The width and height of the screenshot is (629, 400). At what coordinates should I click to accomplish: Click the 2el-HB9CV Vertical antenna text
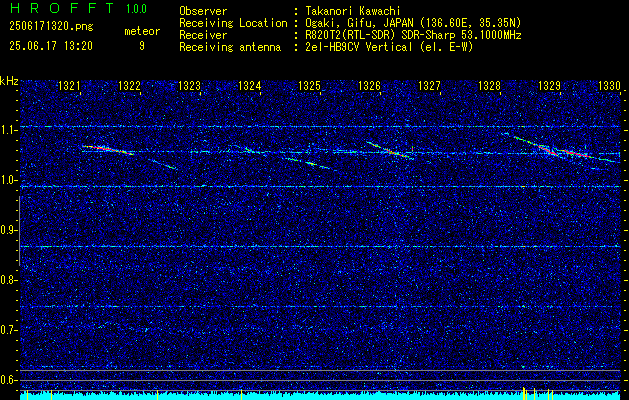pos(389,47)
